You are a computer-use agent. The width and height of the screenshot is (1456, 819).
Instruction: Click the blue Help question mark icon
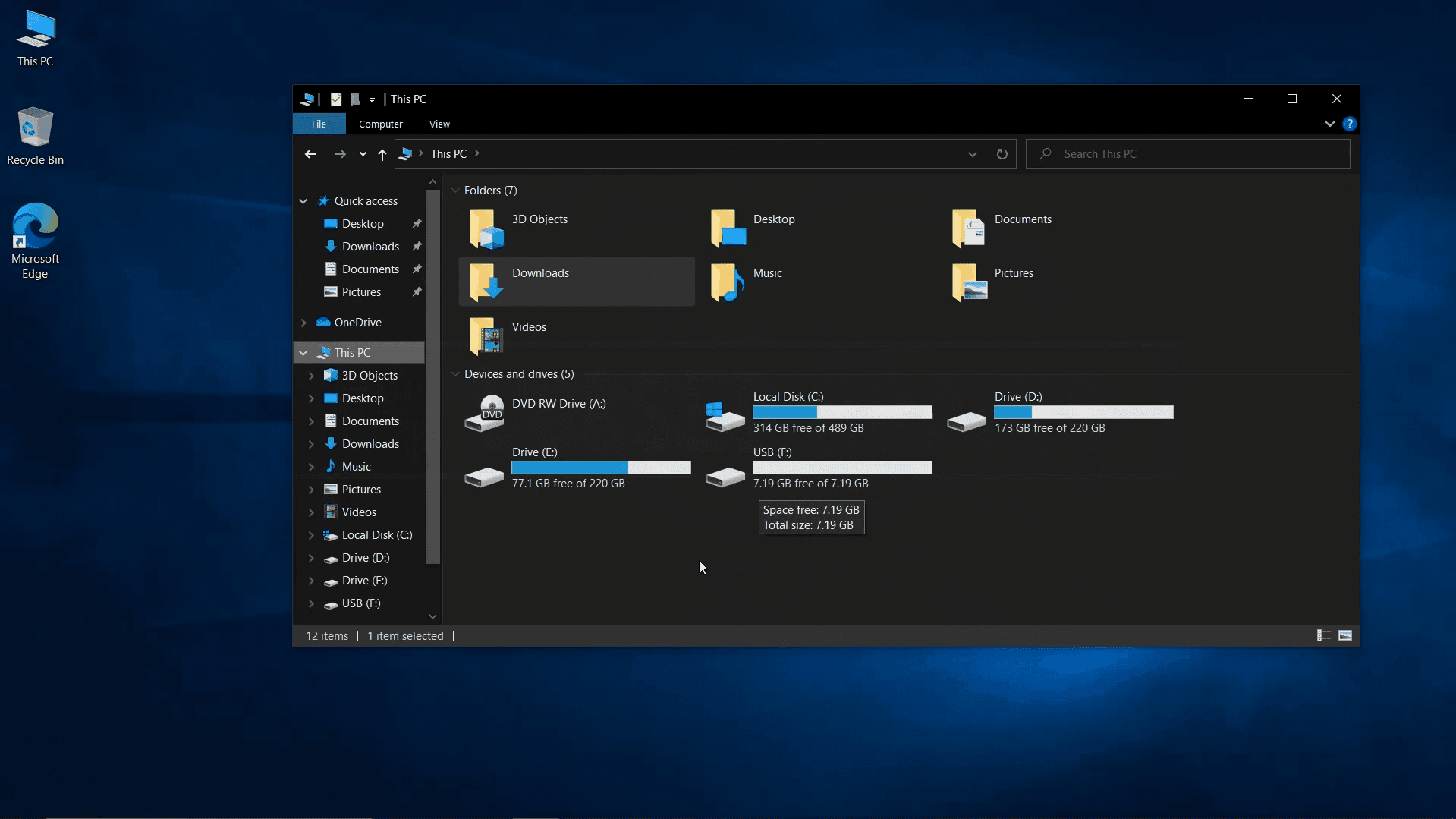pyautogui.click(x=1349, y=124)
